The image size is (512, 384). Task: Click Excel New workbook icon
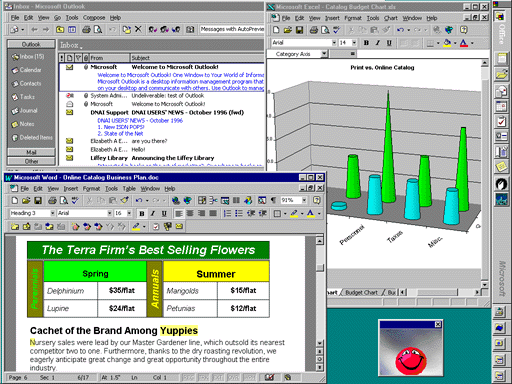(x=276, y=30)
